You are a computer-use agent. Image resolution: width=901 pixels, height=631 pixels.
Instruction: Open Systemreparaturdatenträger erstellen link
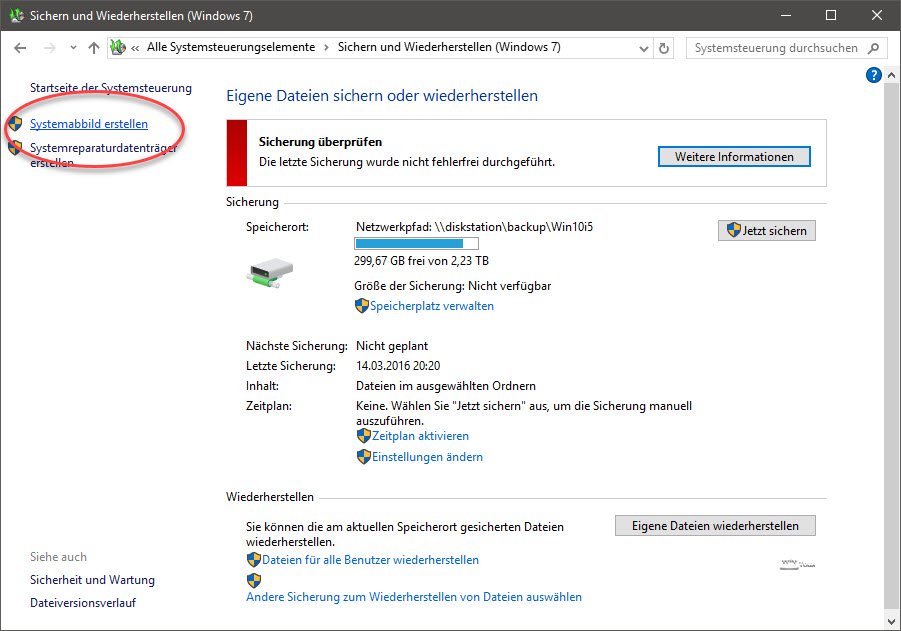103,155
